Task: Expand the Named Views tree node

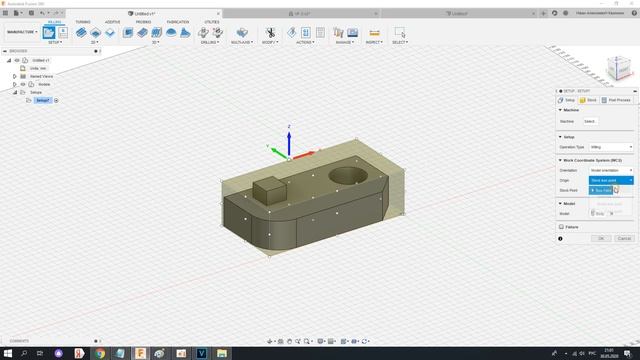Action: [x=15, y=76]
